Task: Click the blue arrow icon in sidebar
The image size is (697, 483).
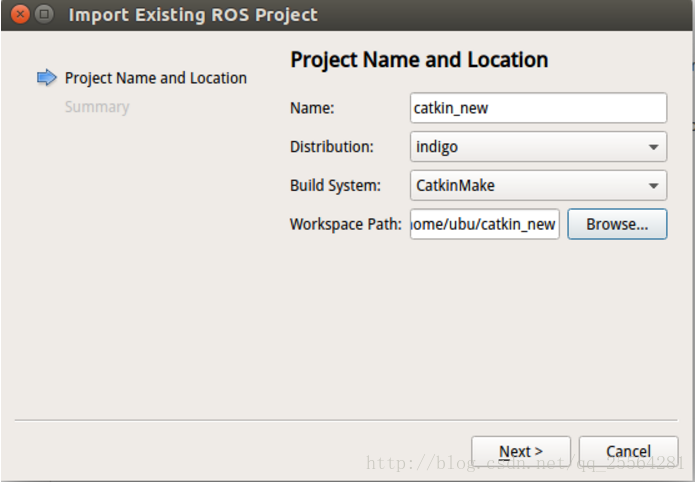Action: [x=47, y=78]
